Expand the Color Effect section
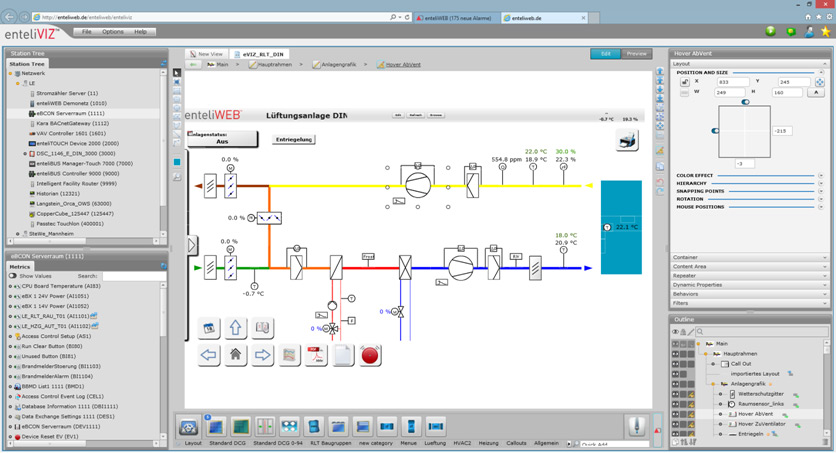 point(821,175)
